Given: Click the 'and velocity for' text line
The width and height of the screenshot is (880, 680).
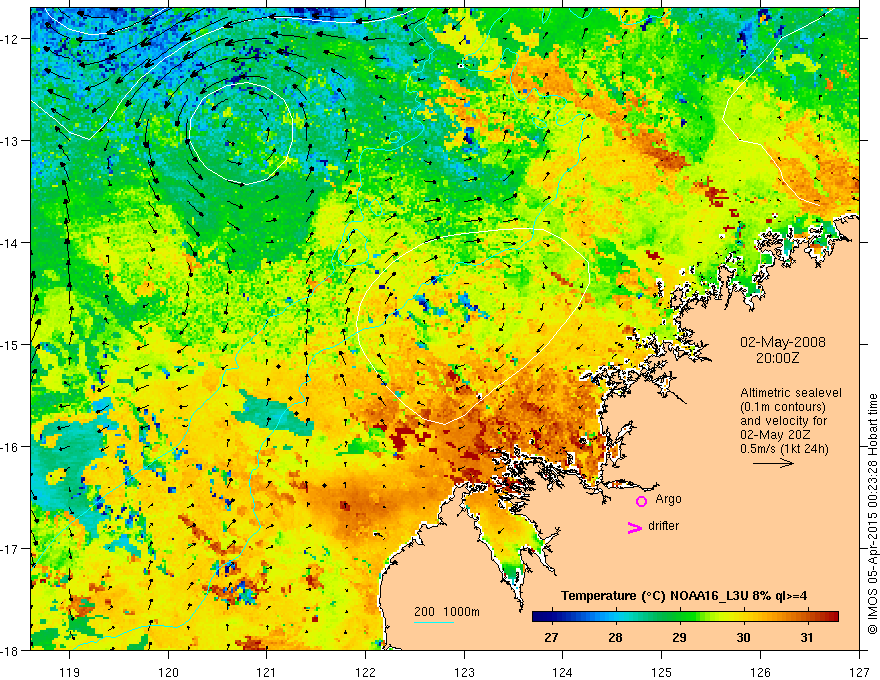Looking at the screenshot, I should coord(783,420).
